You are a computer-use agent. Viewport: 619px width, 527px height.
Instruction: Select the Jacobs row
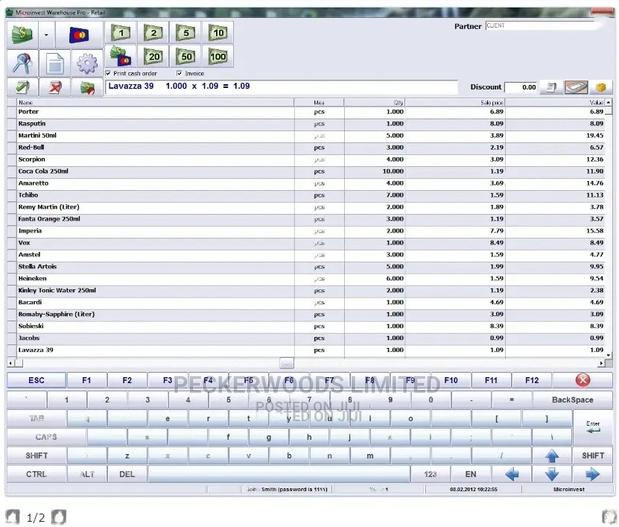coord(310,338)
